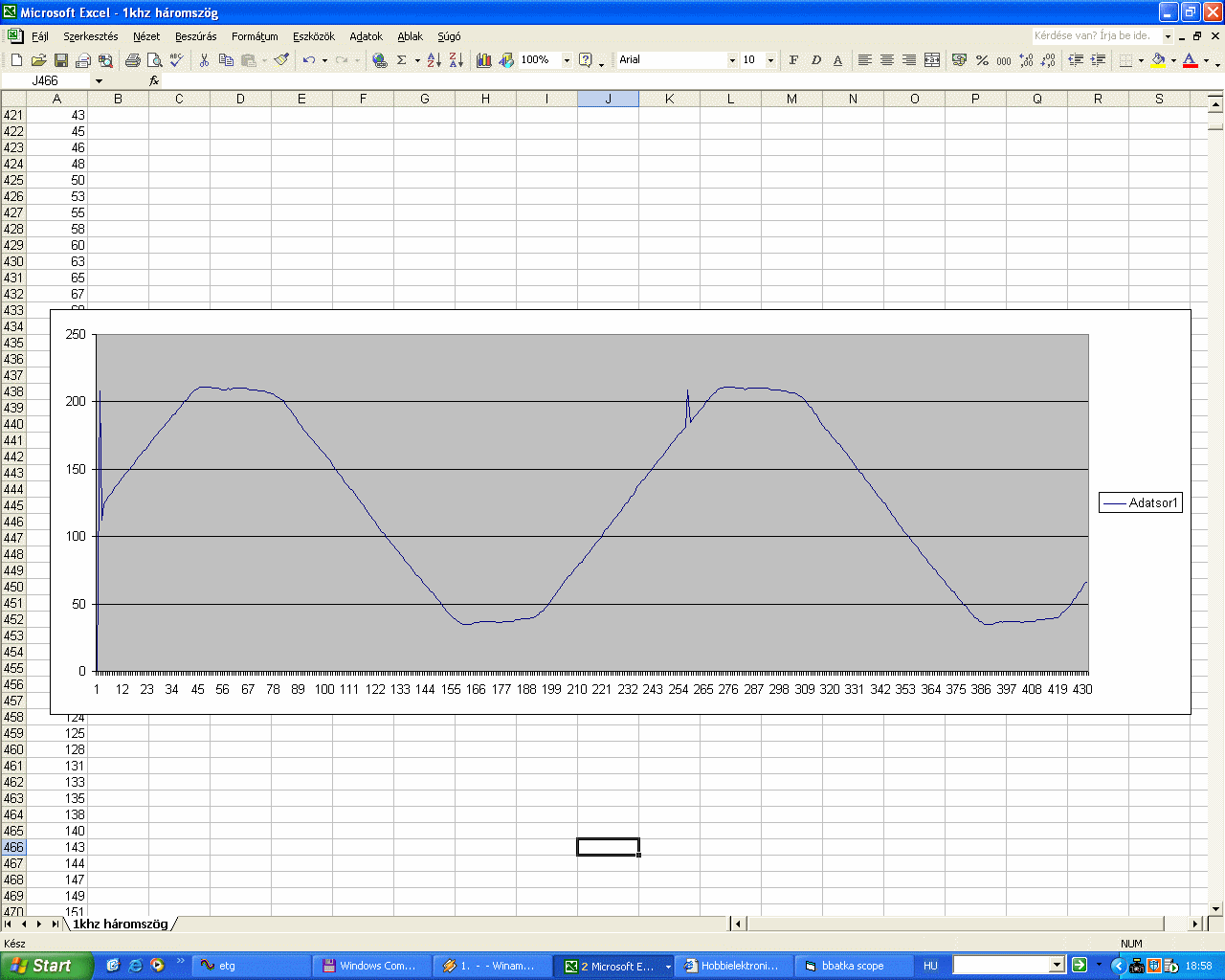Click the Adatsor1 legend entry
The image size is (1225, 980).
(1141, 503)
